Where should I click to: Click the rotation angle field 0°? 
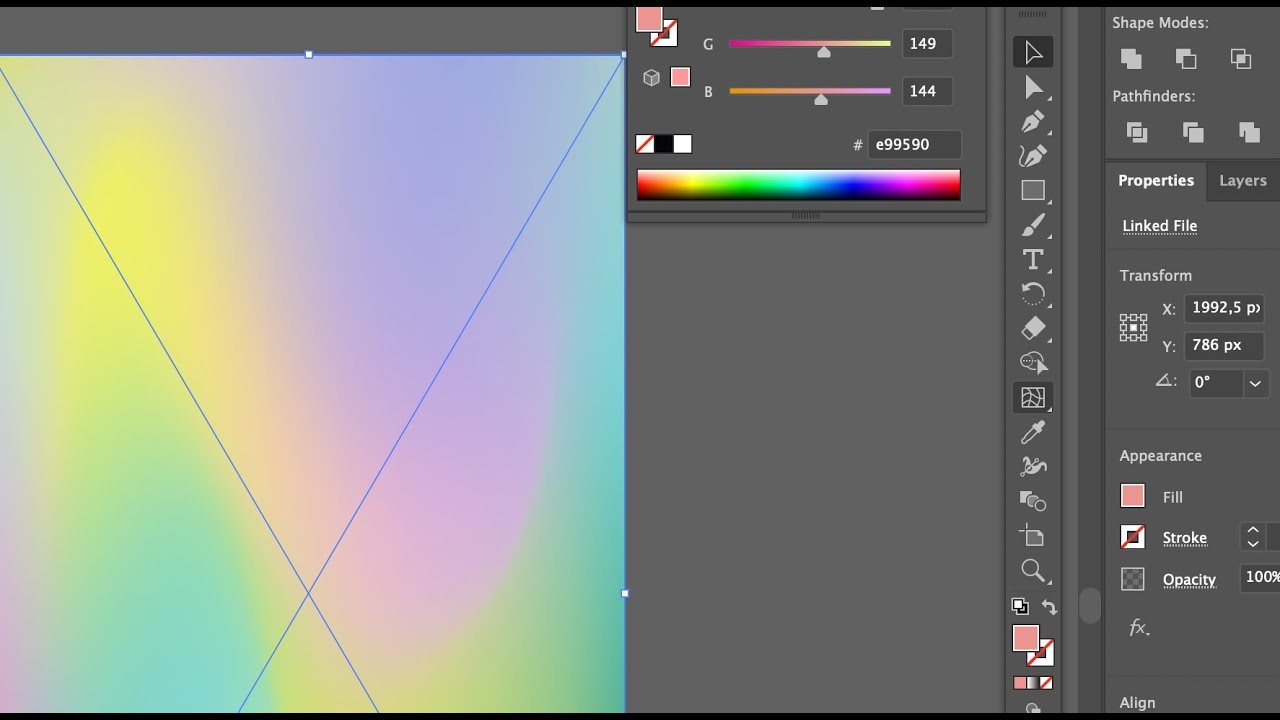tap(1216, 382)
